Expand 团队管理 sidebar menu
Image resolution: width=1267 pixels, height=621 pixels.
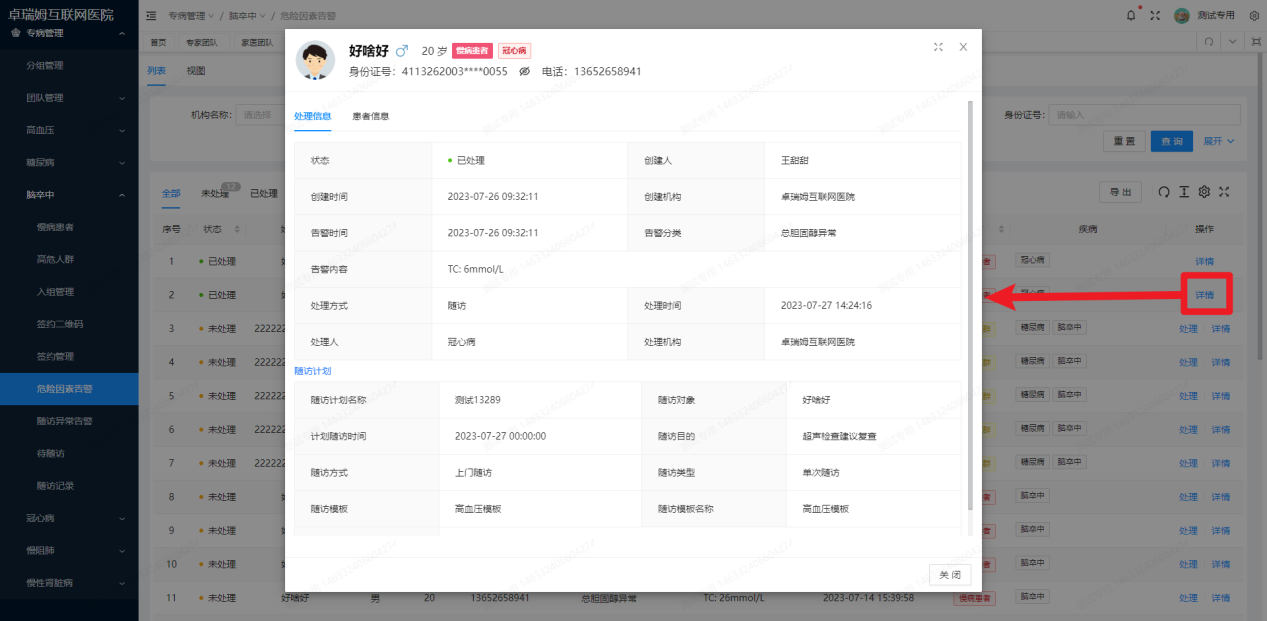click(x=69, y=98)
